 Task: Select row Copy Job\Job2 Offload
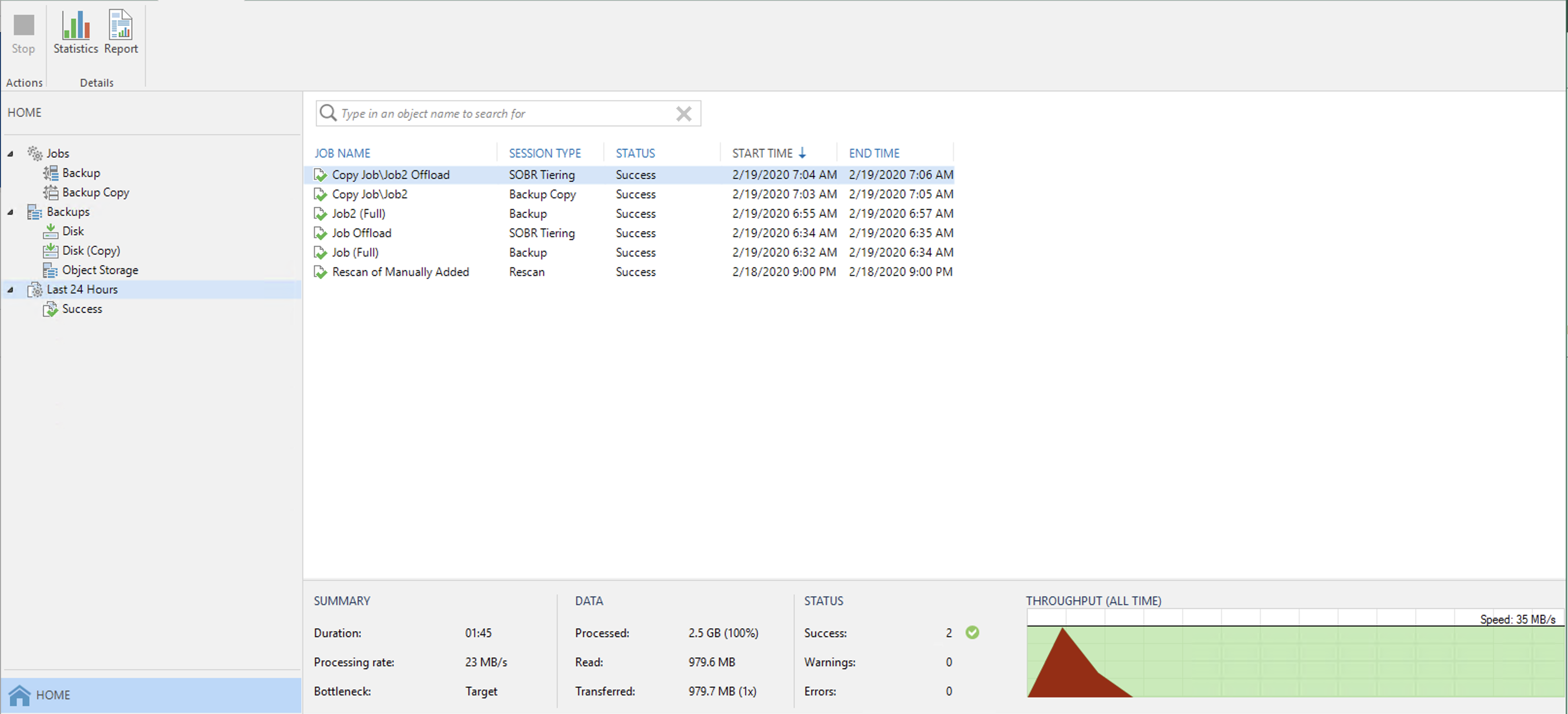[629, 175]
